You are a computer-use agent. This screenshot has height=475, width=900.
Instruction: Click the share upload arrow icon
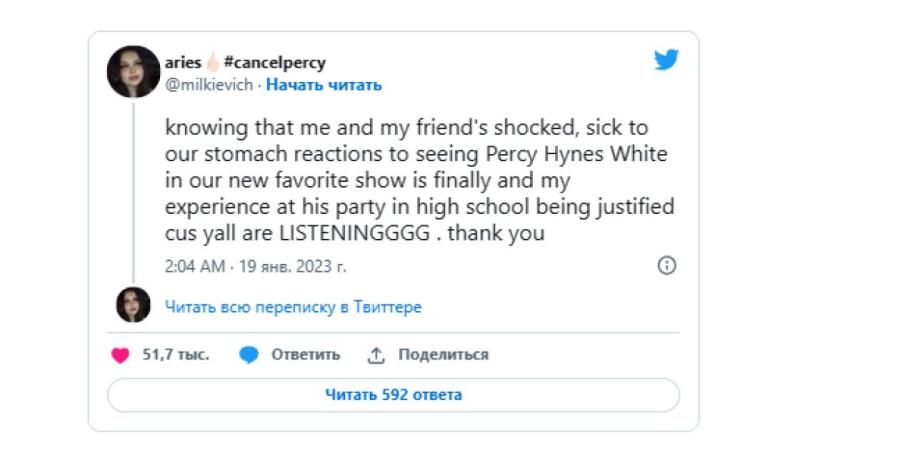(376, 355)
